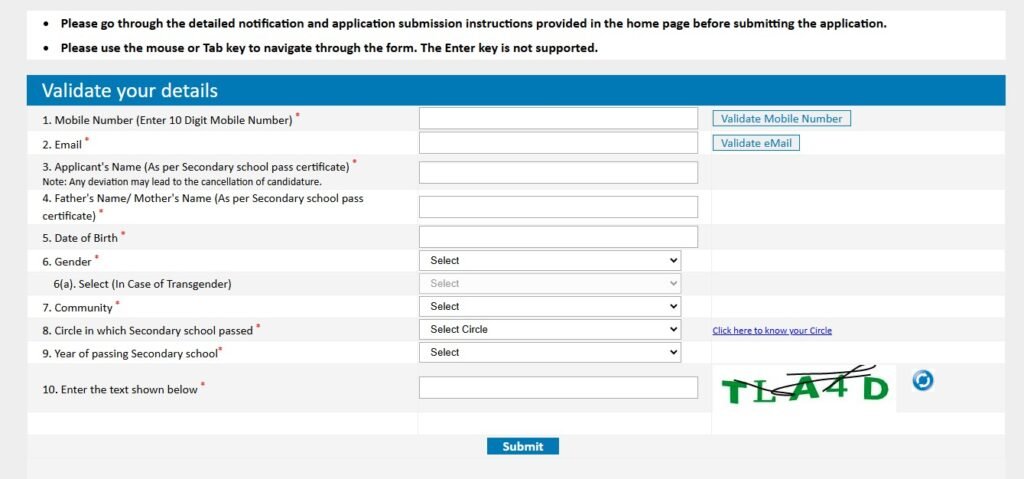Image resolution: width=1024 pixels, height=479 pixels.
Task: Open Click here to know your Circle link
Action: point(772,331)
